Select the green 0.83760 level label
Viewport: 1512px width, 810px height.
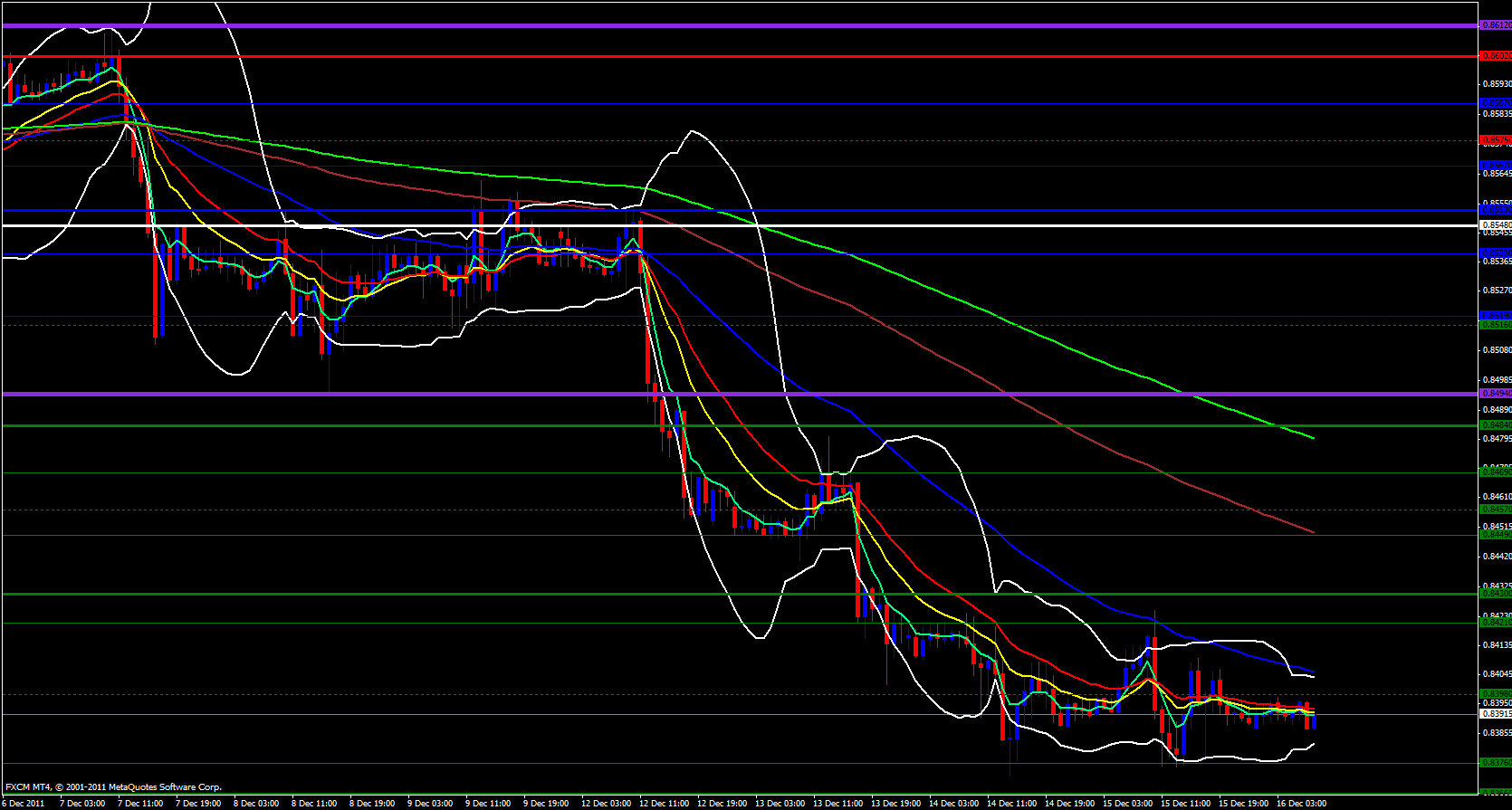(1495, 762)
